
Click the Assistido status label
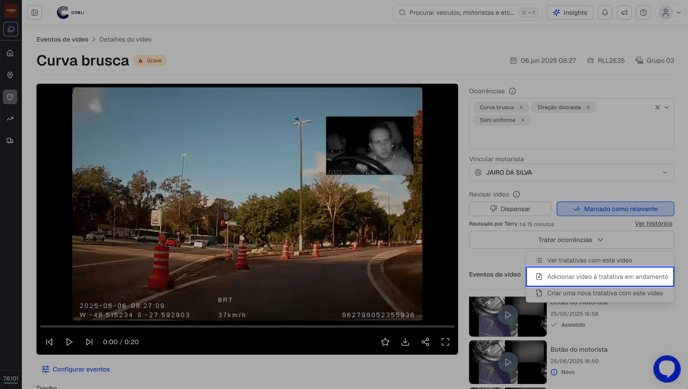[x=573, y=325]
